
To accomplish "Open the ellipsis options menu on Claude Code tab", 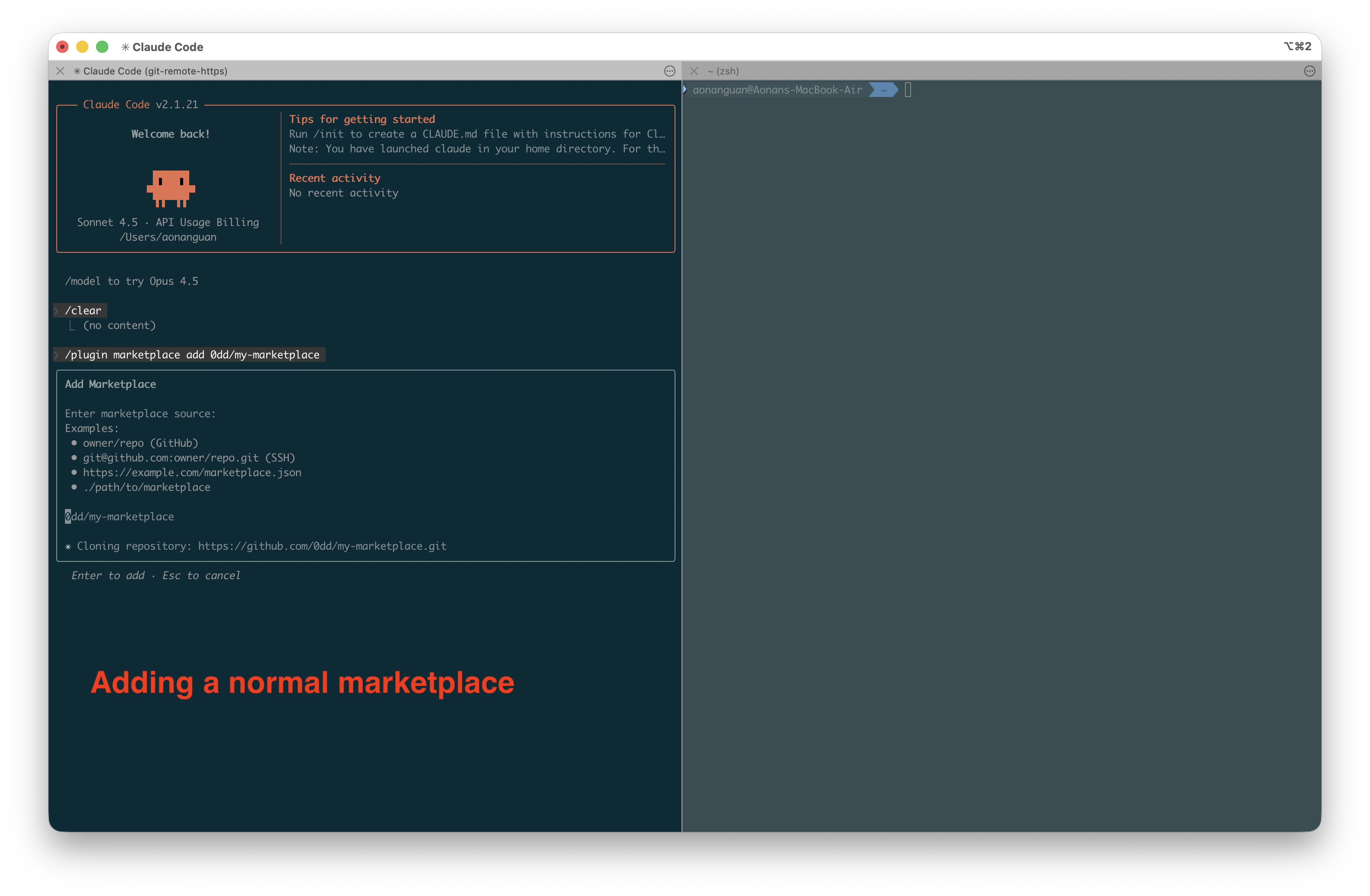I will (669, 71).
